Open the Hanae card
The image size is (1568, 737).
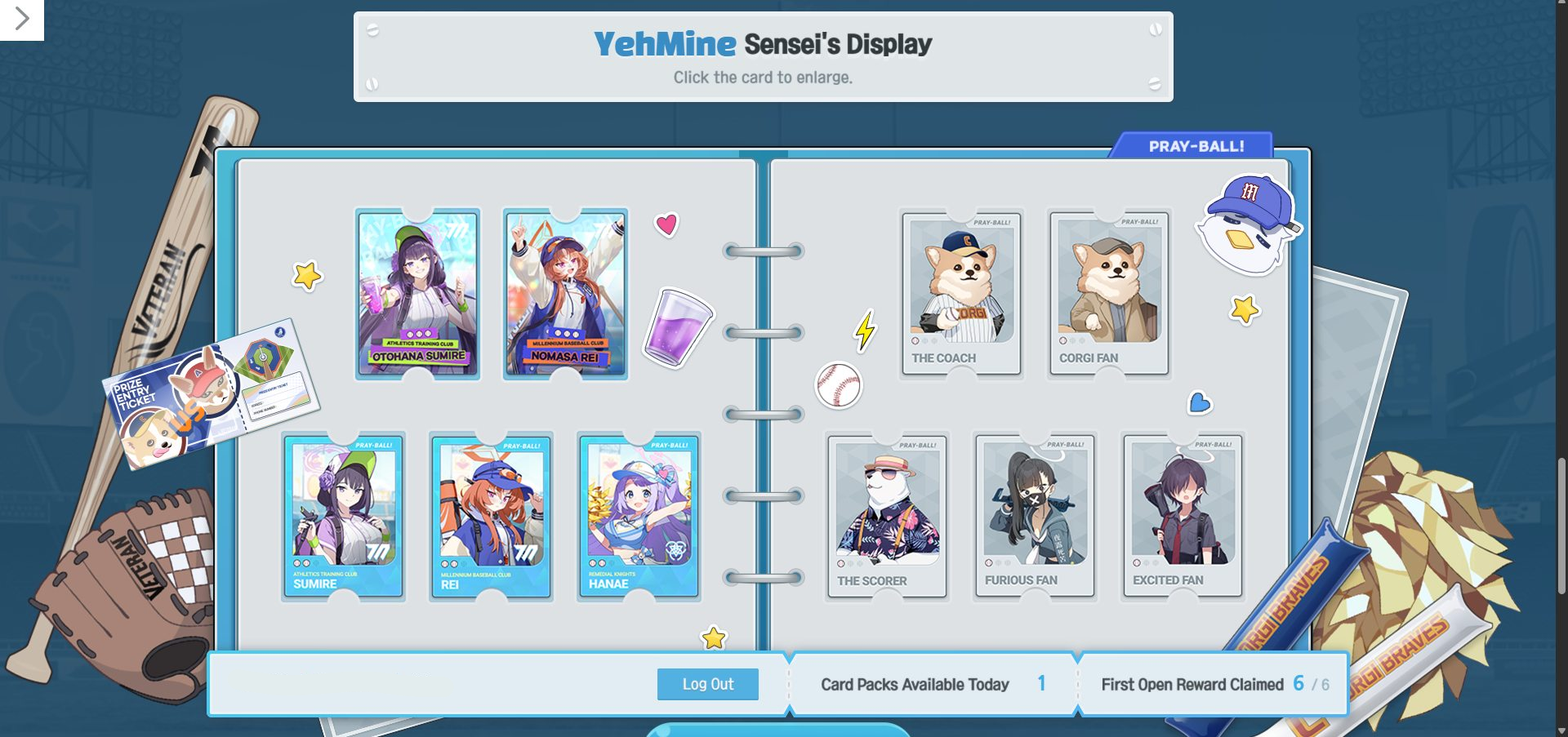pyautogui.click(x=639, y=517)
